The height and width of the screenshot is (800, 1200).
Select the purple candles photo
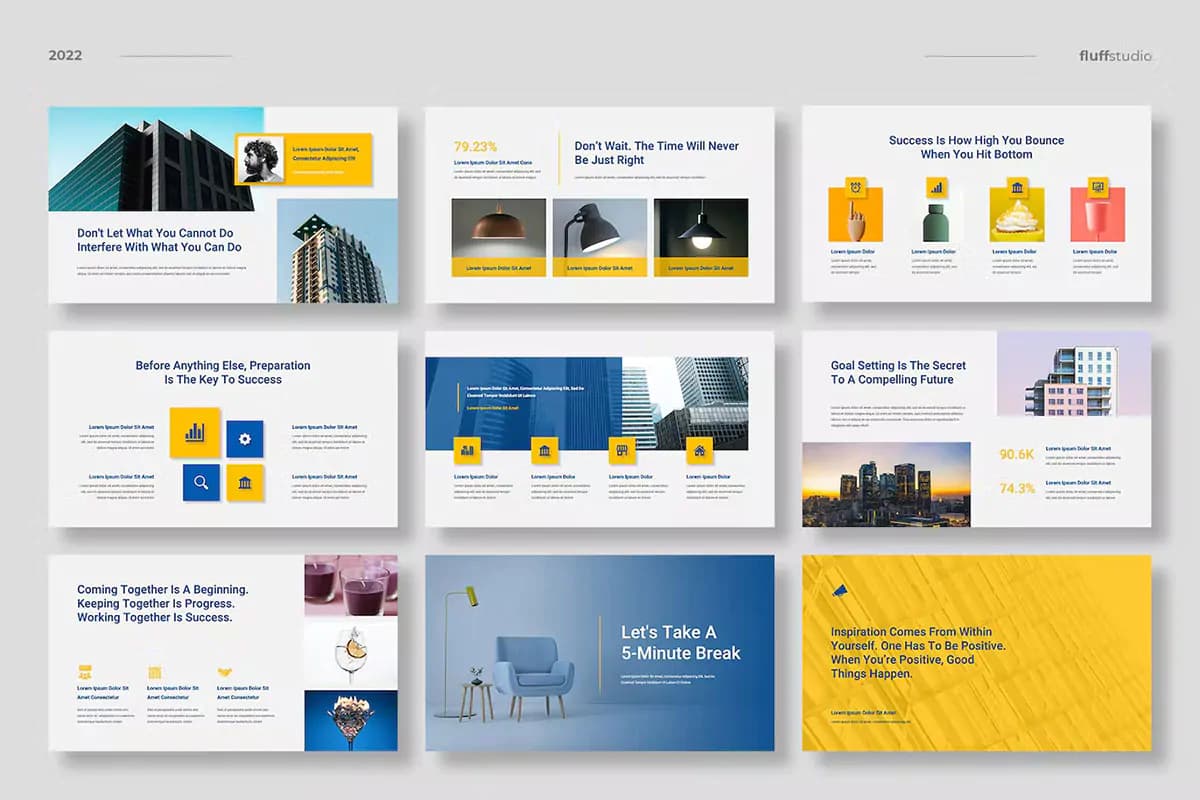click(x=351, y=586)
